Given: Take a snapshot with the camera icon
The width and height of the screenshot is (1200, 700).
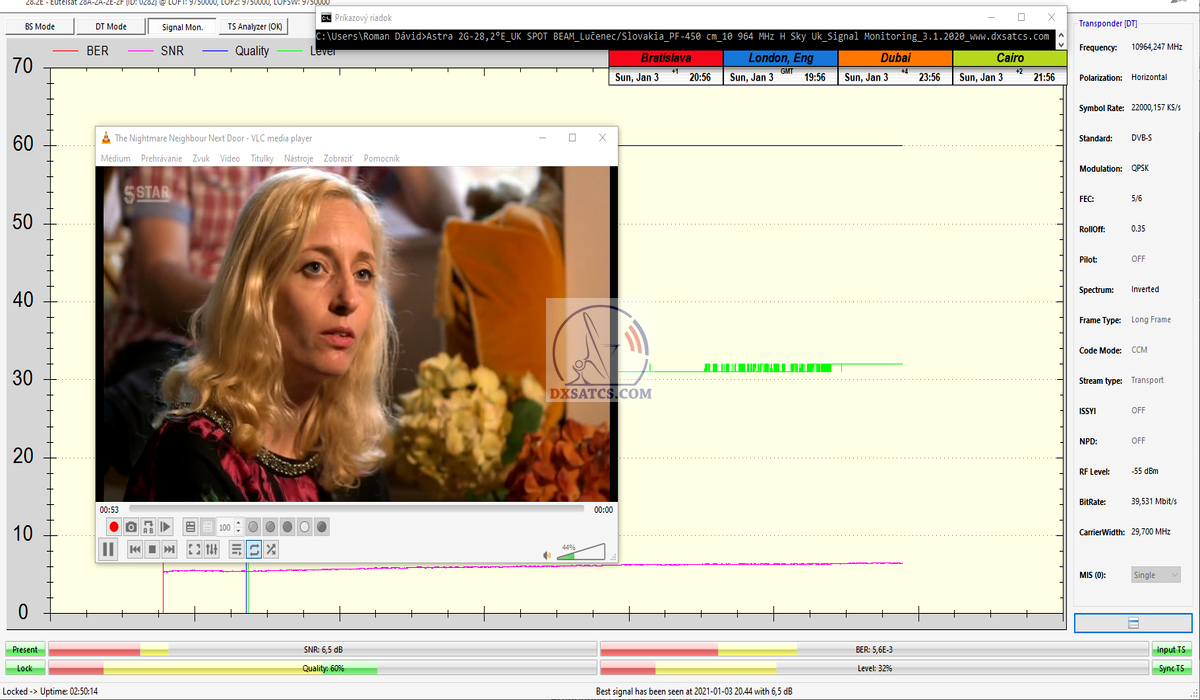Looking at the screenshot, I should [x=131, y=527].
